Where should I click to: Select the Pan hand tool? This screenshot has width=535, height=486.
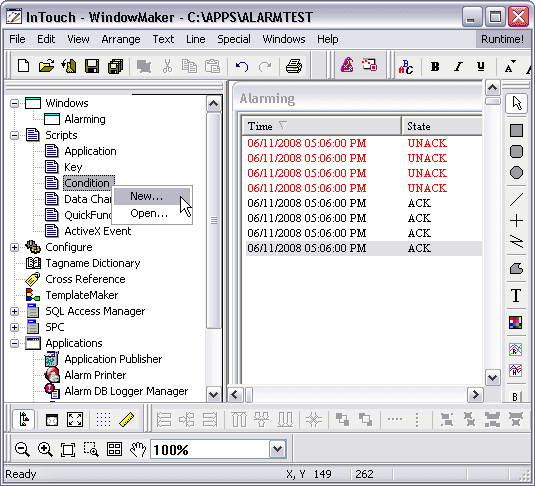tap(138, 449)
